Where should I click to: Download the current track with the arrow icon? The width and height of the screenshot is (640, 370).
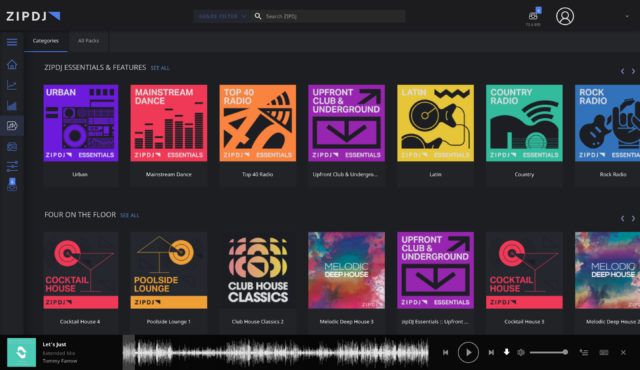coord(507,352)
